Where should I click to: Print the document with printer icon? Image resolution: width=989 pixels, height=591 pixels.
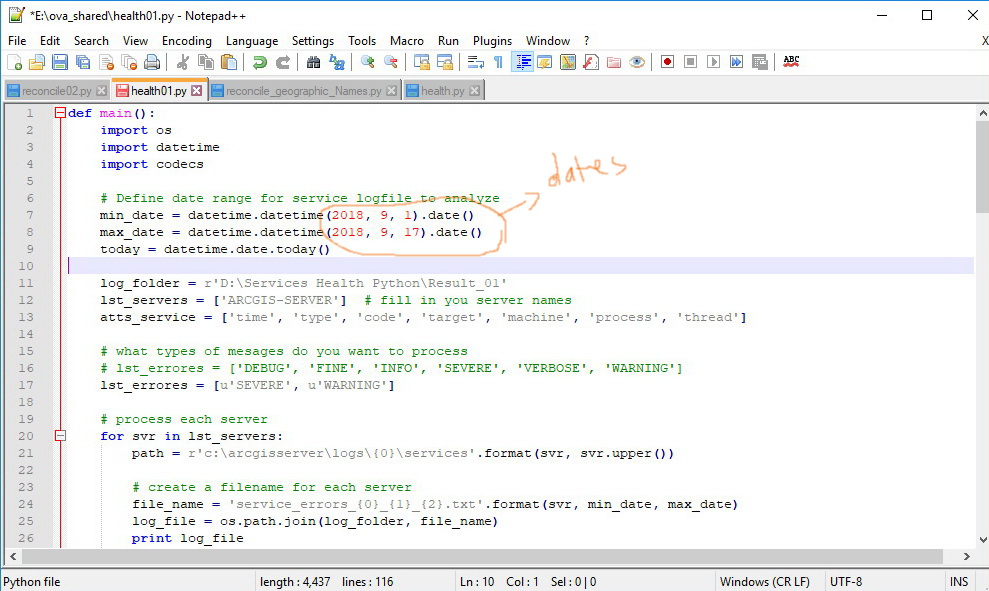coord(152,62)
